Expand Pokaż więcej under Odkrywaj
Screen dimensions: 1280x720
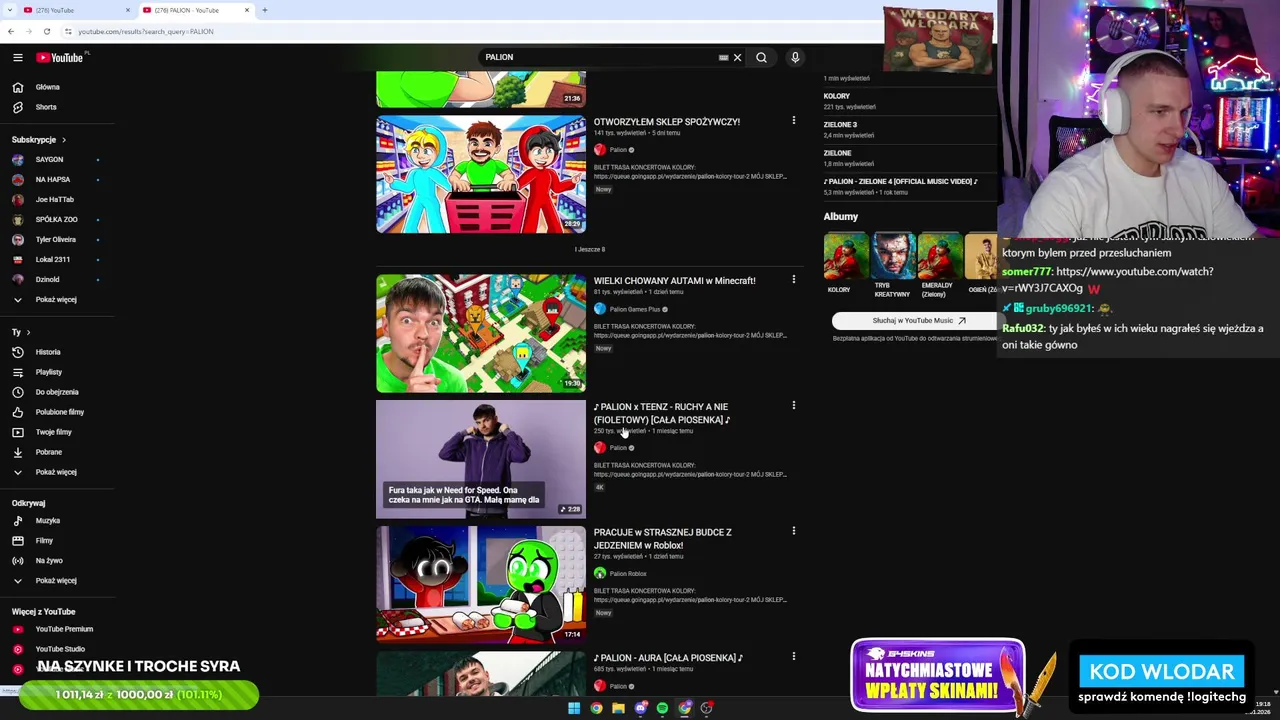pyautogui.click(x=56, y=581)
